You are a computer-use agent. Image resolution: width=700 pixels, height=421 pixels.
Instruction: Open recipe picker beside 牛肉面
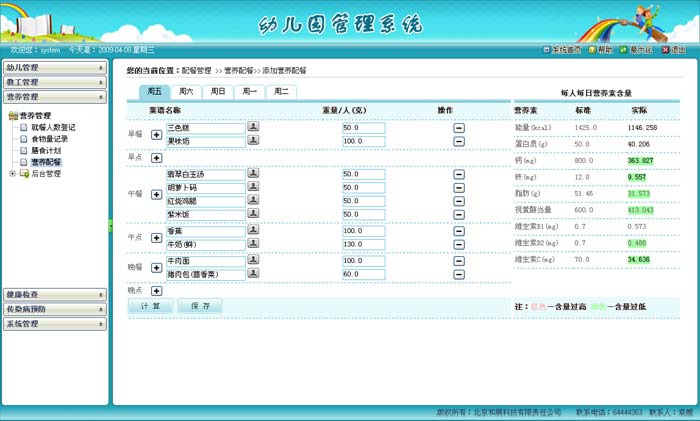pyautogui.click(x=253, y=260)
